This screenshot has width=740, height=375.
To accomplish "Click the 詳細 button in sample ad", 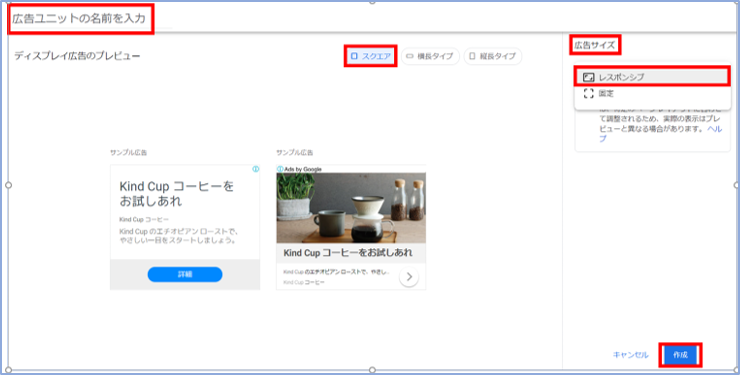I will pyautogui.click(x=185, y=275).
